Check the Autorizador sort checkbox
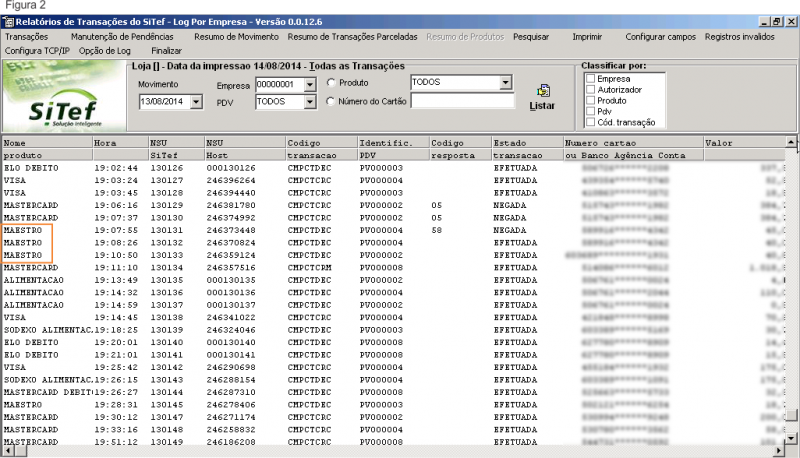Screen dimensions: 800x458 point(591,89)
